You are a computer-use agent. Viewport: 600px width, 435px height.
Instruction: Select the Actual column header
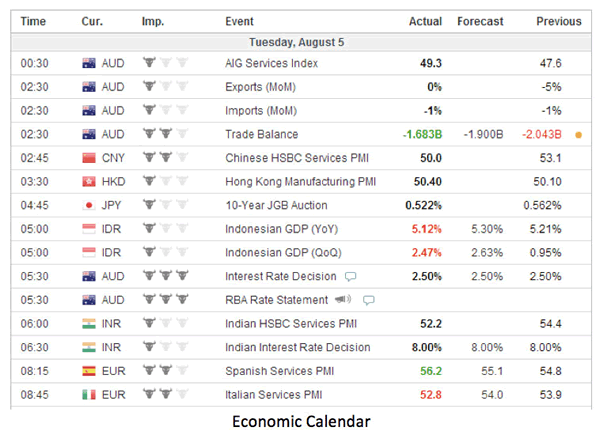[425, 21]
